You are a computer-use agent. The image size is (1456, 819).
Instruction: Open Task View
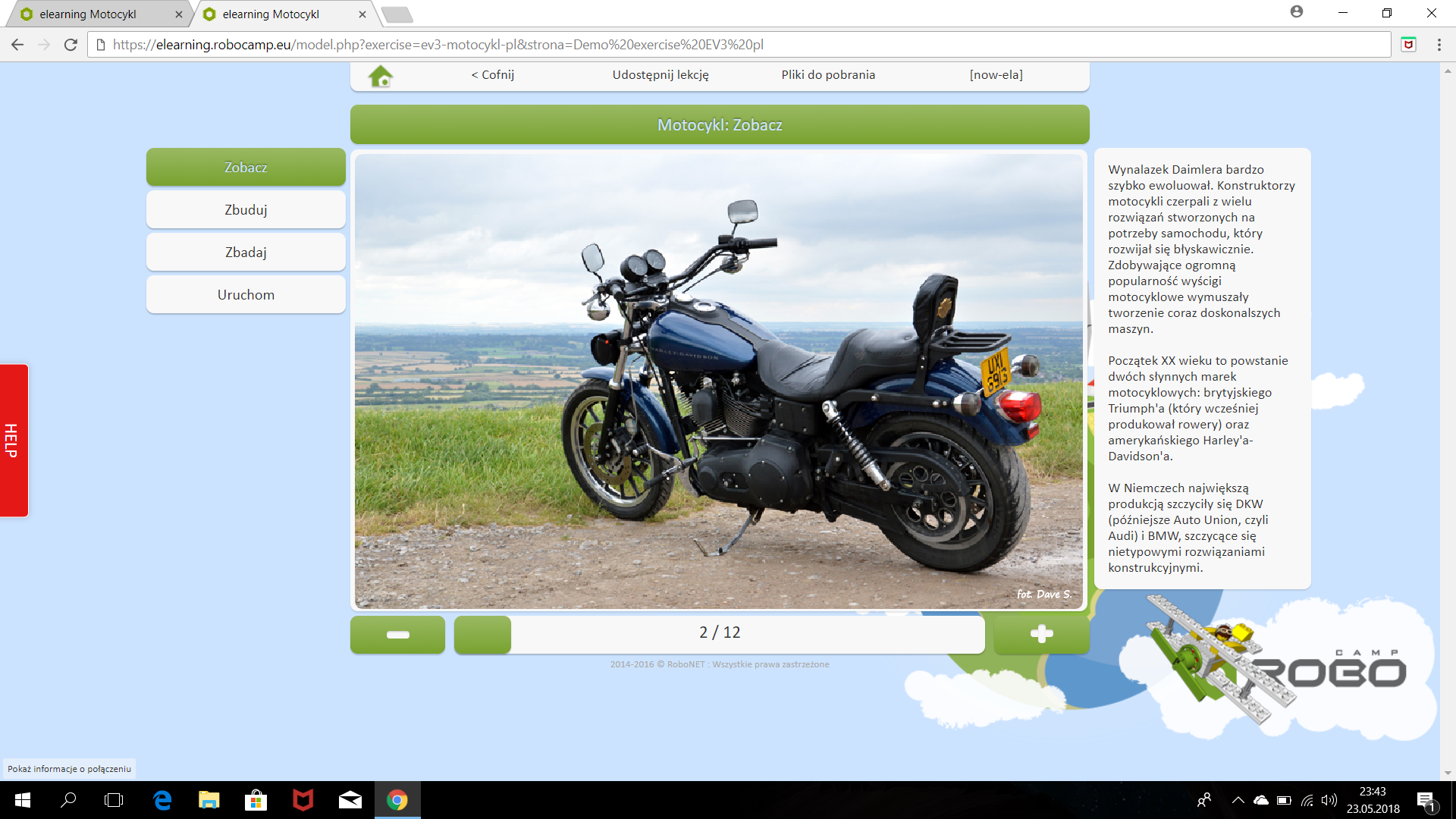pyautogui.click(x=114, y=800)
